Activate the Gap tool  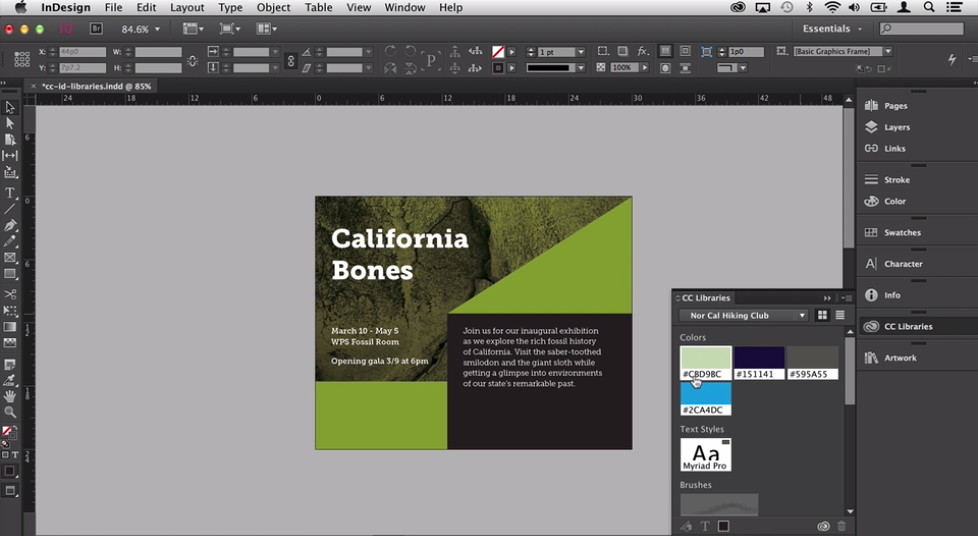[x=10, y=155]
